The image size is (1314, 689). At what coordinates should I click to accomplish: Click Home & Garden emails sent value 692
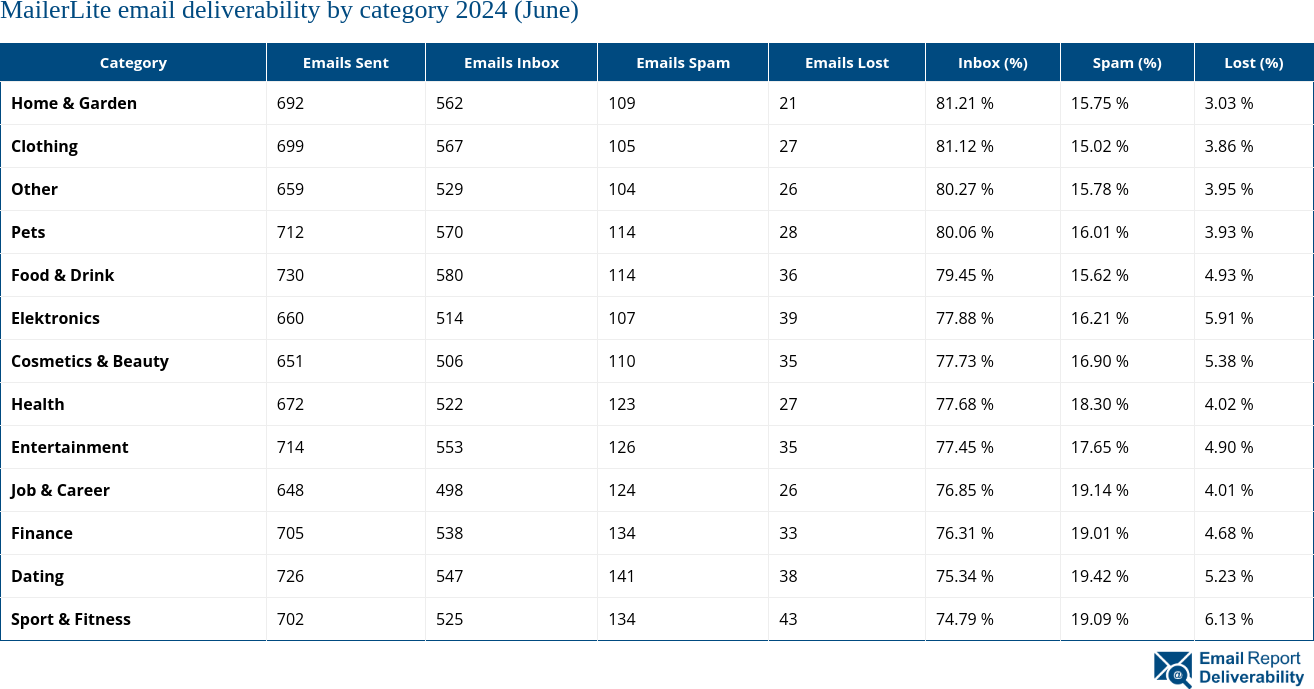[x=290, y=103]
